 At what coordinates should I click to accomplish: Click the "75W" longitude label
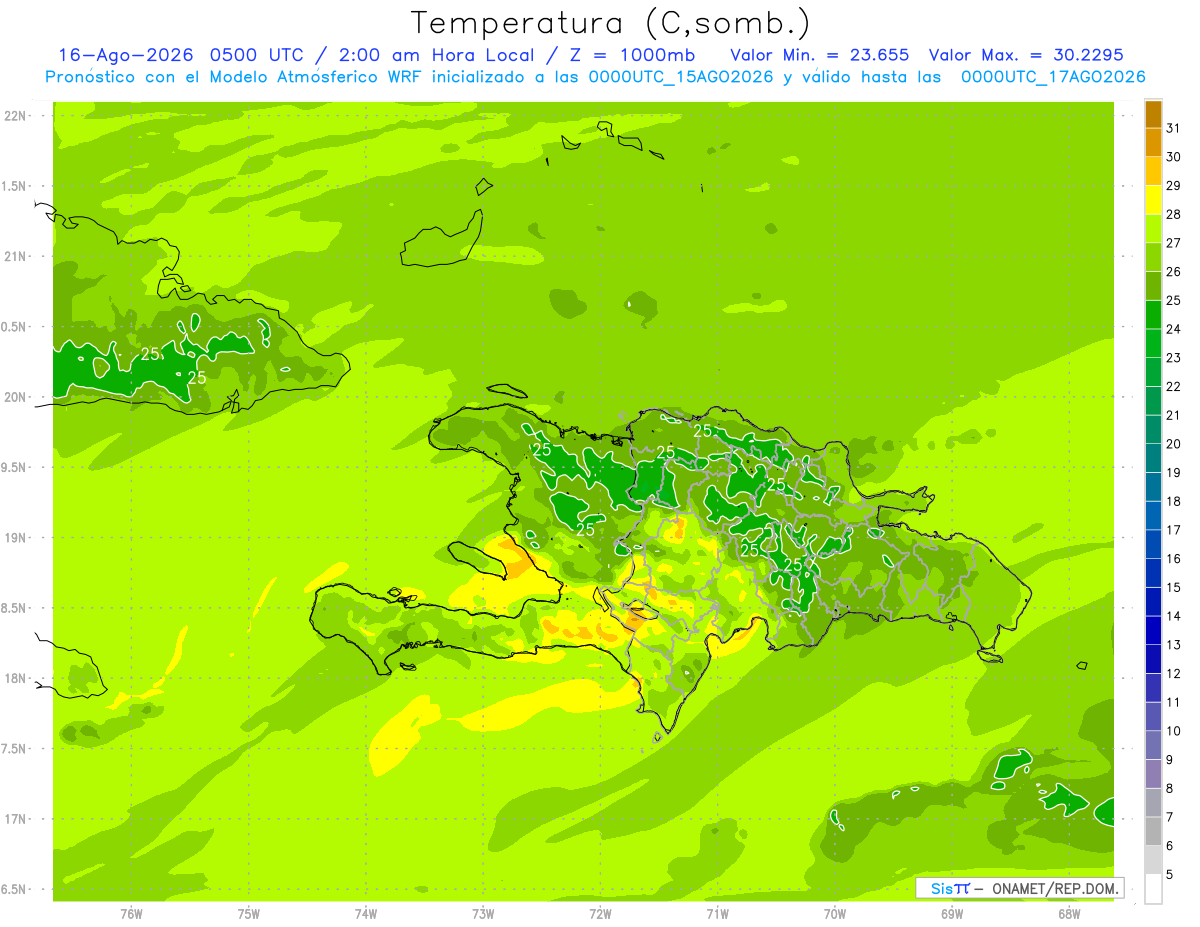point(249,914)
